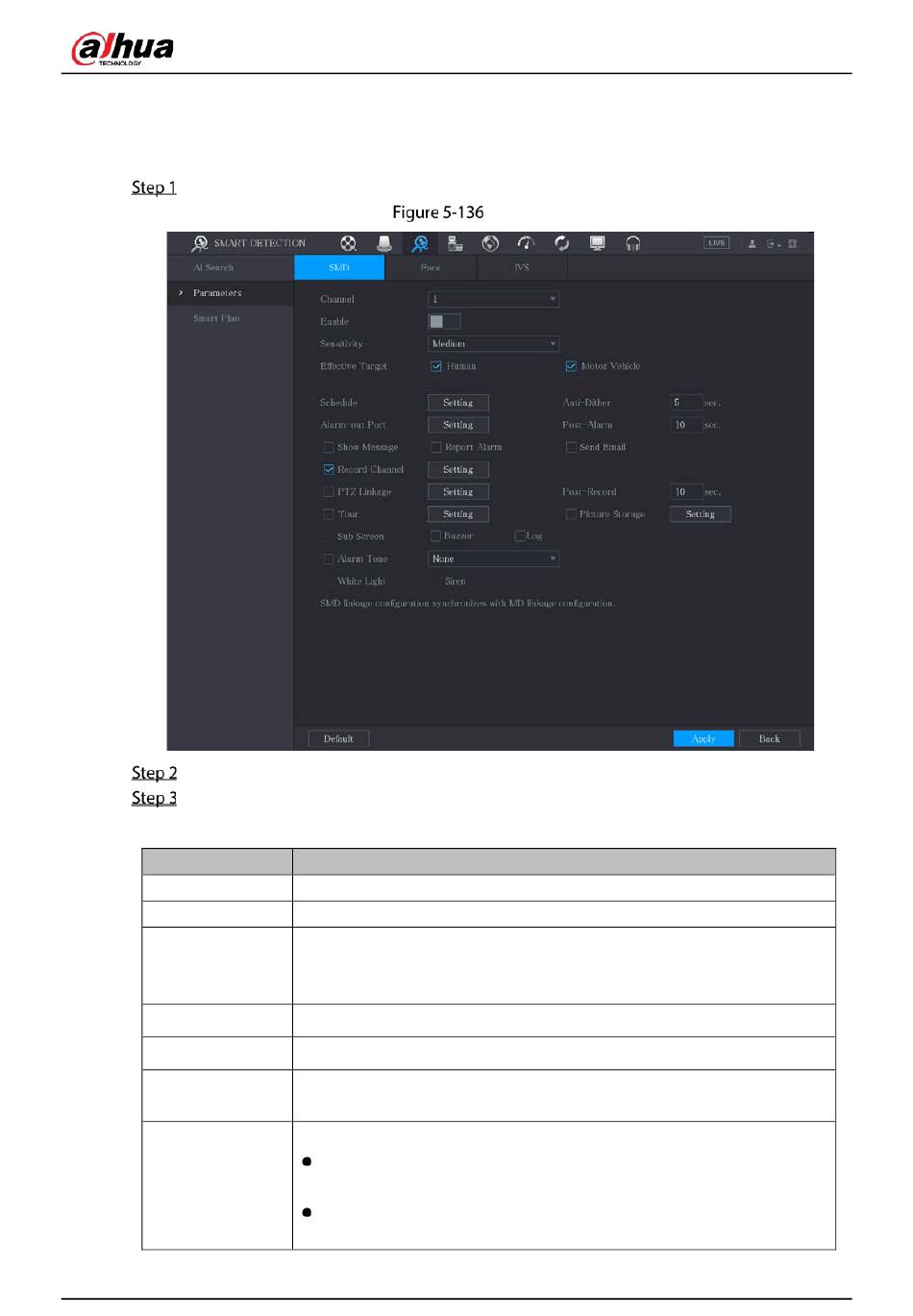The width and height of the screenshot is (913, 1316).
Task: Select the highlighted smart detection AI icon
Action: 420,243
